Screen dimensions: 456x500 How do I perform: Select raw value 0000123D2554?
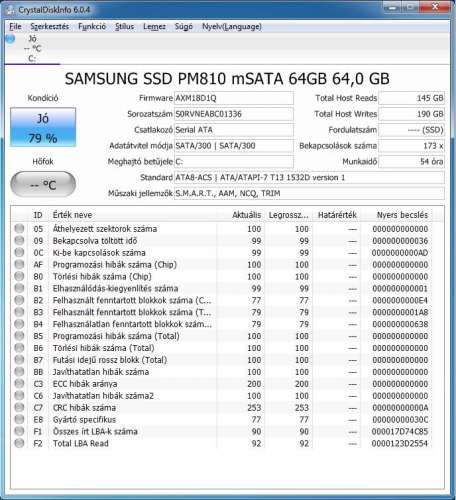[x=400, y=443]
